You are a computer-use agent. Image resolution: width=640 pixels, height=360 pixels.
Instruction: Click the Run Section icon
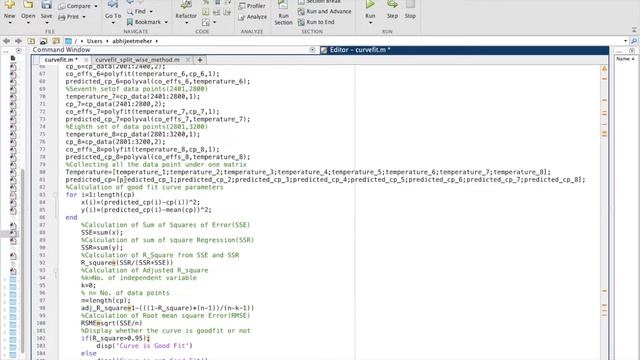[283, 5]
